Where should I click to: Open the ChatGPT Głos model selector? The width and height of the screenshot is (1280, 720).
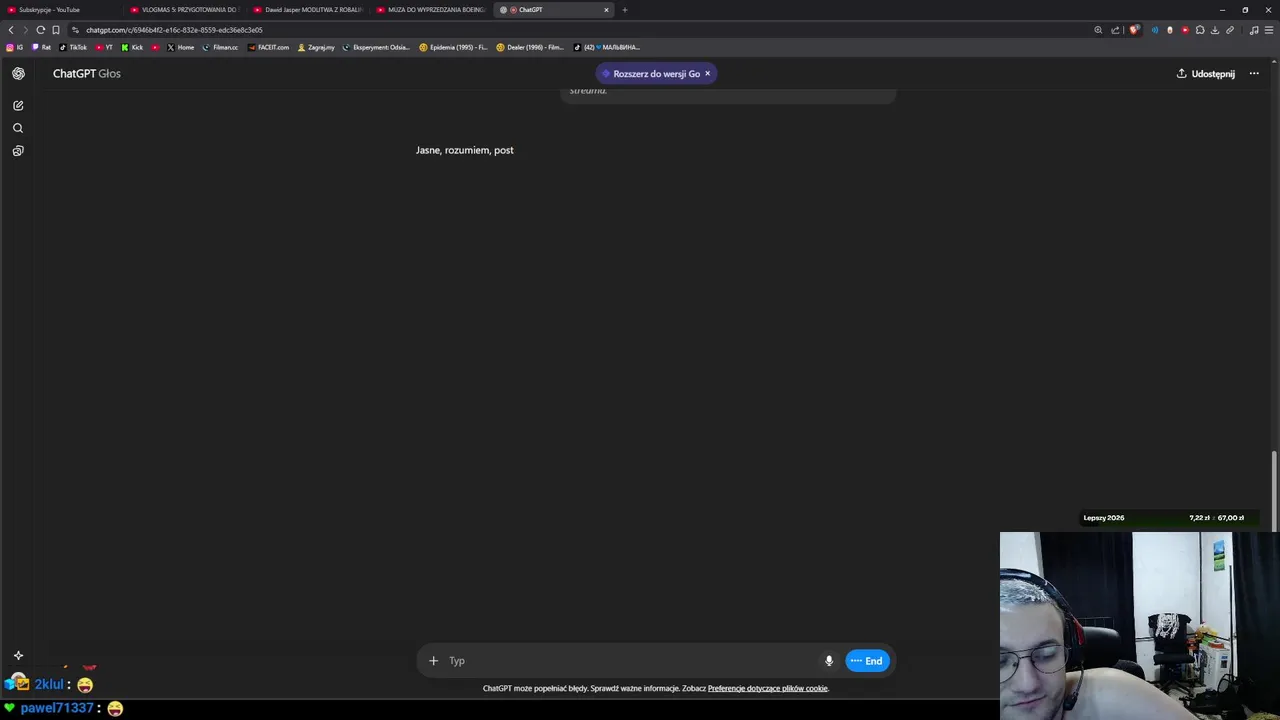pyautogui.click(x=87, y=73)
